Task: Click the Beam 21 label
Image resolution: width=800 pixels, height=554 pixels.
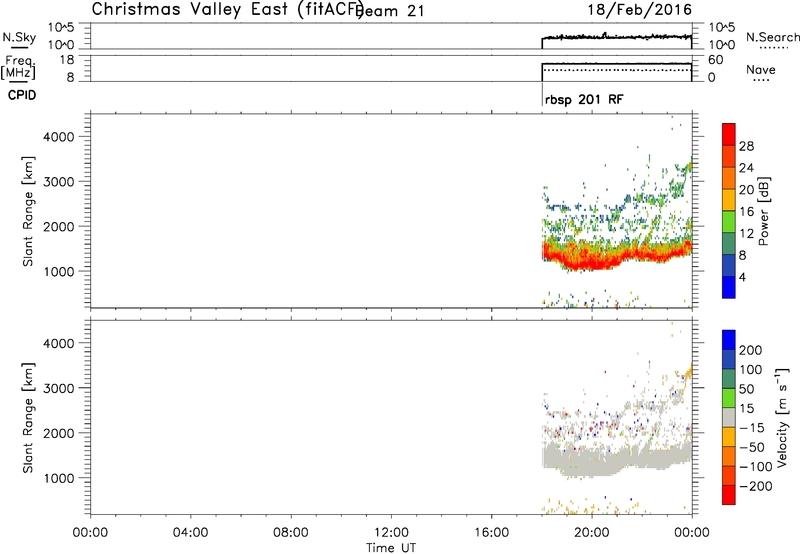Action: (389, 11)
